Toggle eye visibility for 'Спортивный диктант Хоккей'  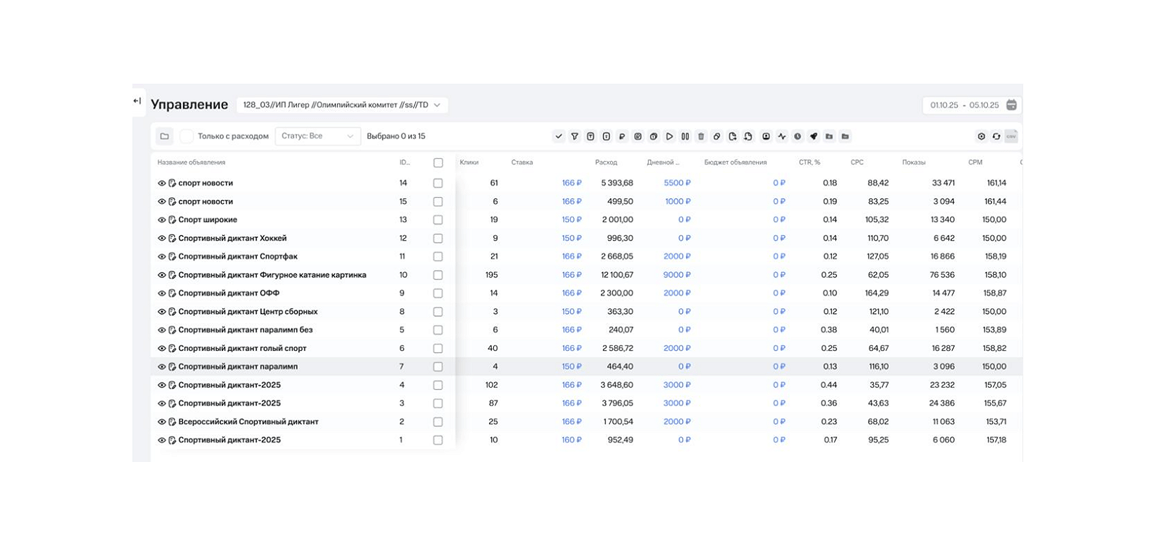(x=162, y=238)
